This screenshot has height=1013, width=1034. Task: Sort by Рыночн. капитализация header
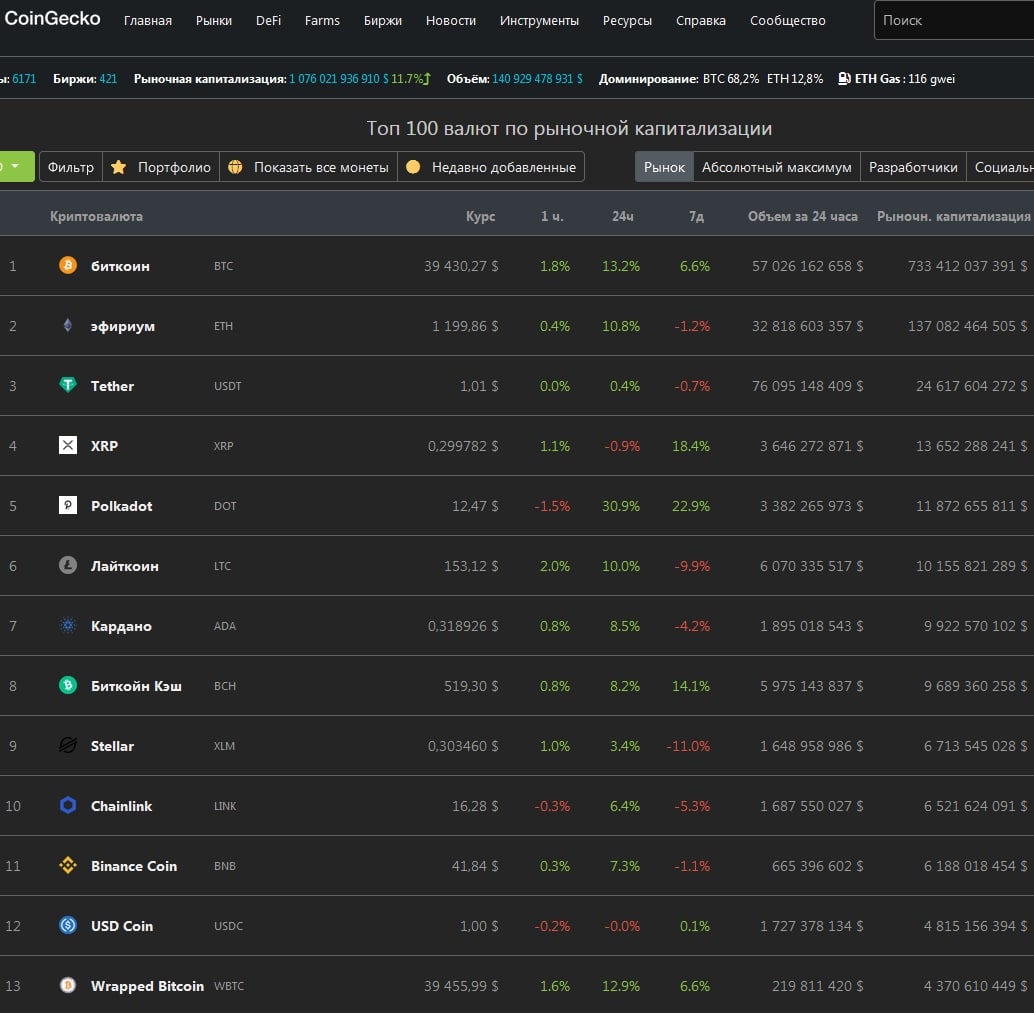pyautogui.click(x=954, y=216)
